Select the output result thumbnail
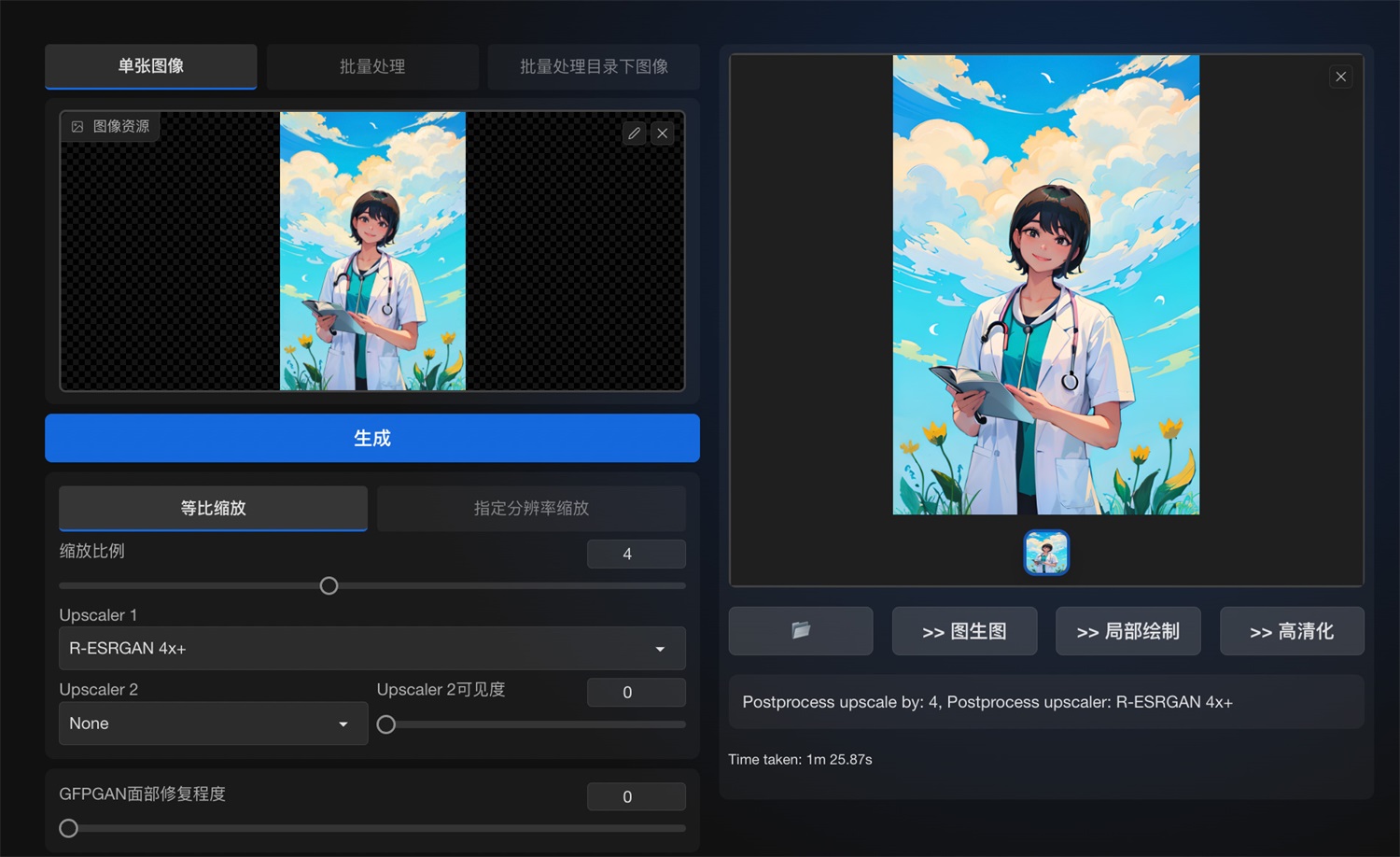The width and height of the screenshot is (1400, 857). (x=1045, y=553)
